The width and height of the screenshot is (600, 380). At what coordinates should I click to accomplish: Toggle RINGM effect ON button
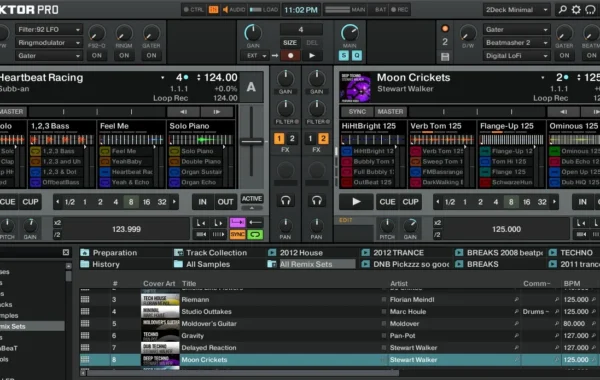click(124, 55)
